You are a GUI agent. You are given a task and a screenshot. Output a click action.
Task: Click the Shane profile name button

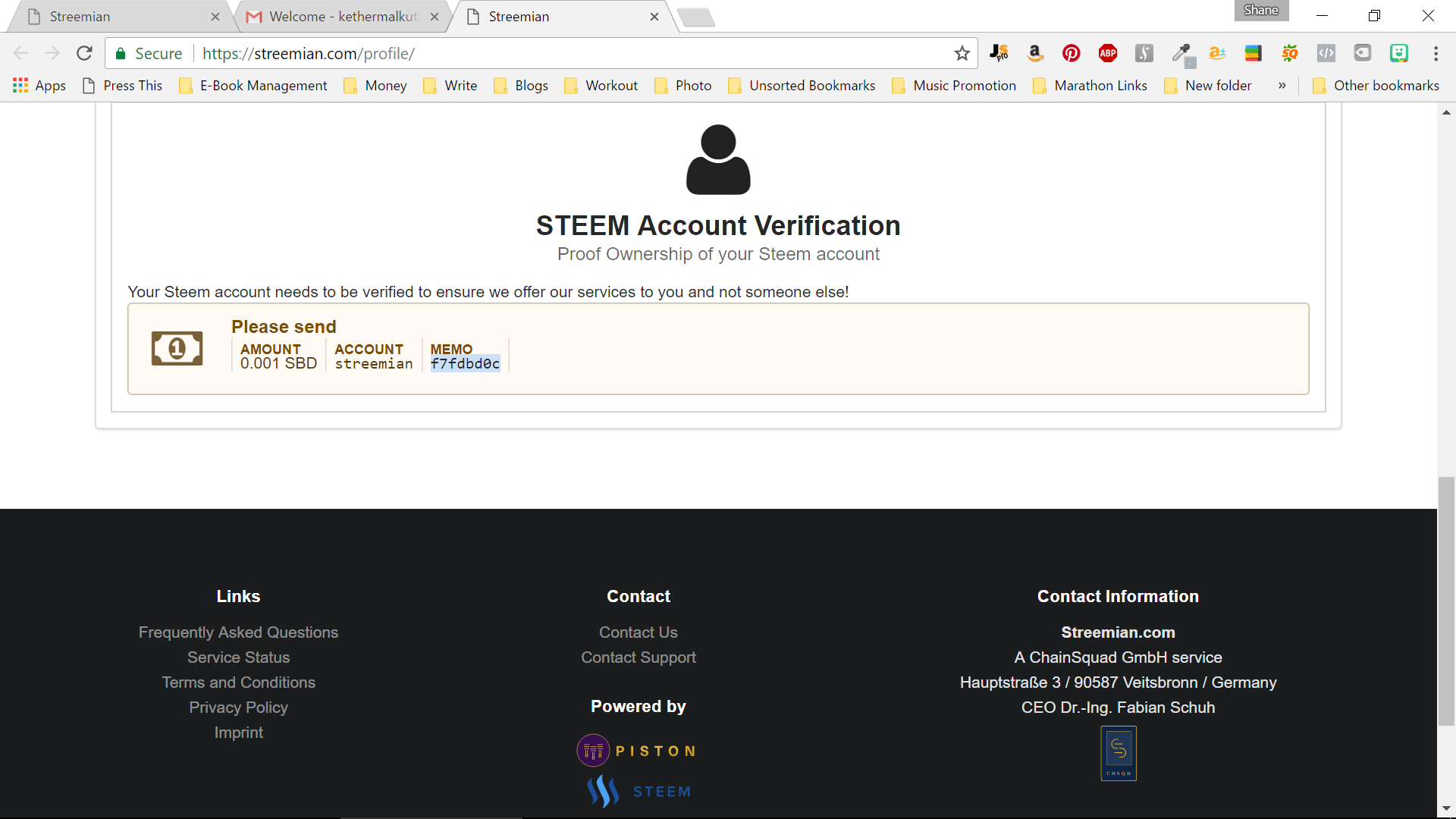(1261, 10)
